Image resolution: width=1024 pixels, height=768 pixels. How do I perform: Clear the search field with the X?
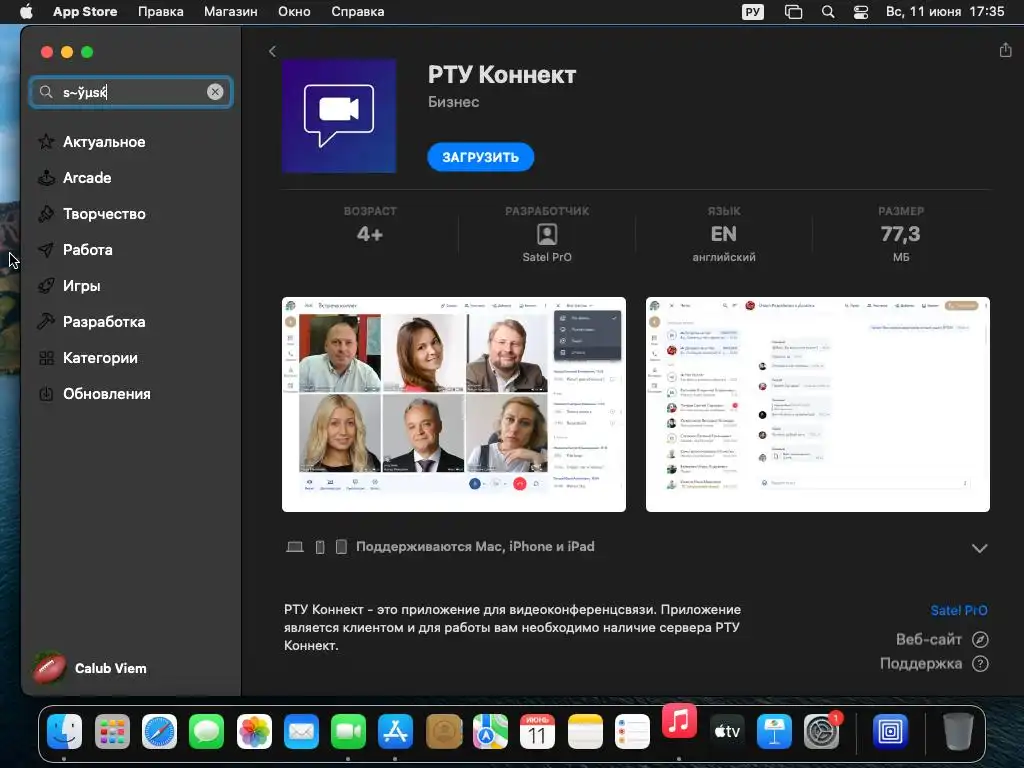215,92
